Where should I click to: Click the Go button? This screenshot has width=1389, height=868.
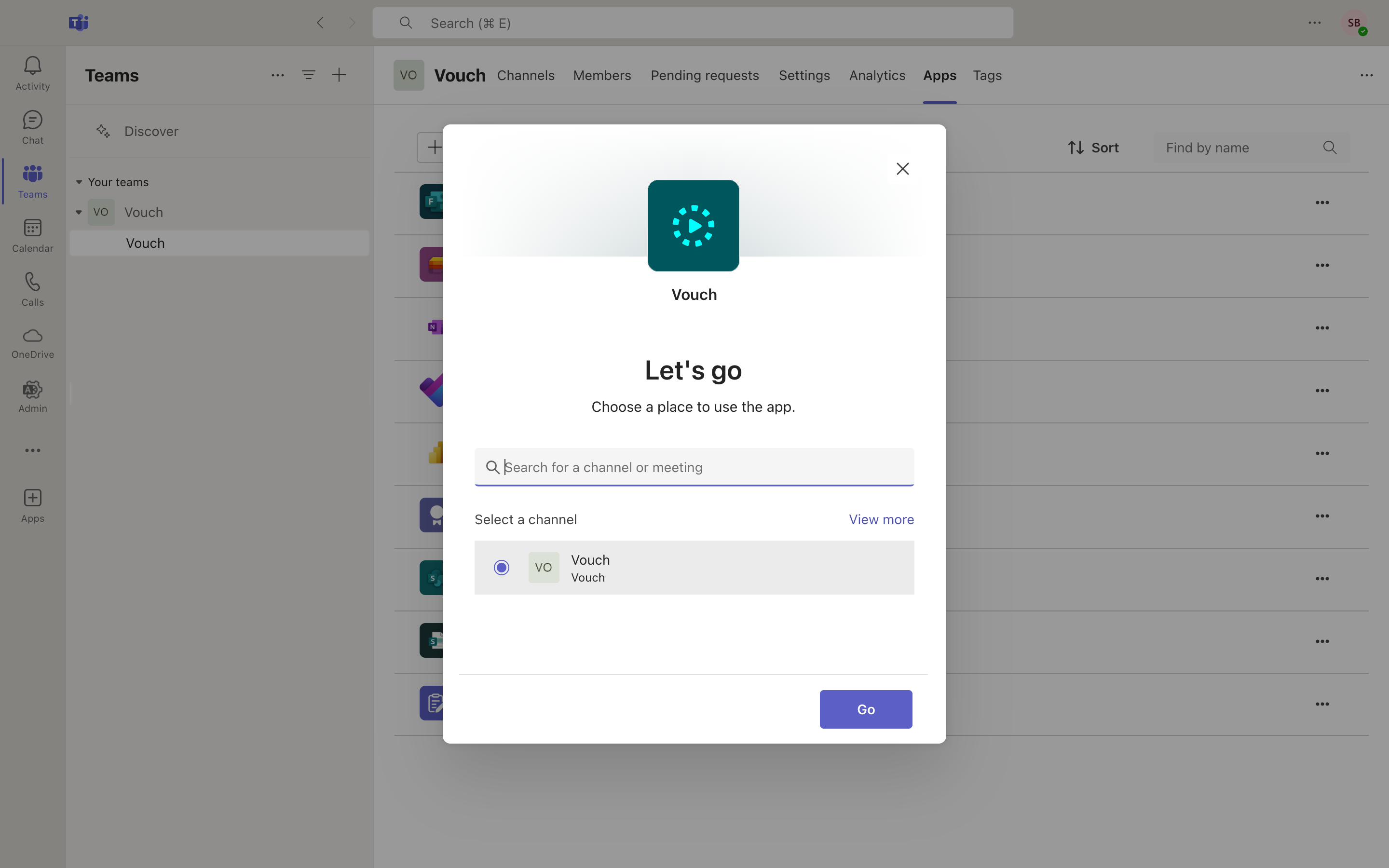pos(866,709)
